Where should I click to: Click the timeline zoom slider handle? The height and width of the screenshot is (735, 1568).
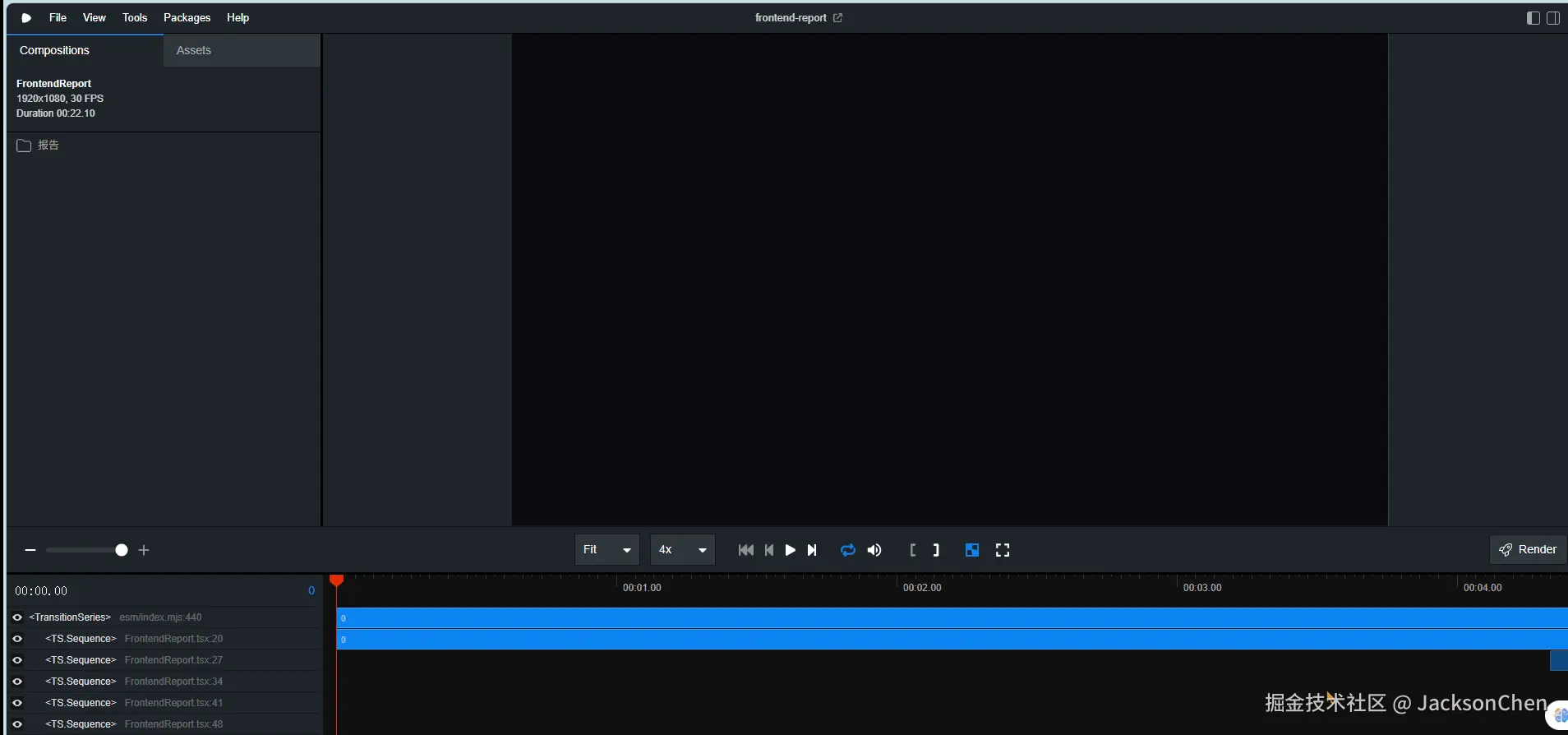tap(122, 550)
